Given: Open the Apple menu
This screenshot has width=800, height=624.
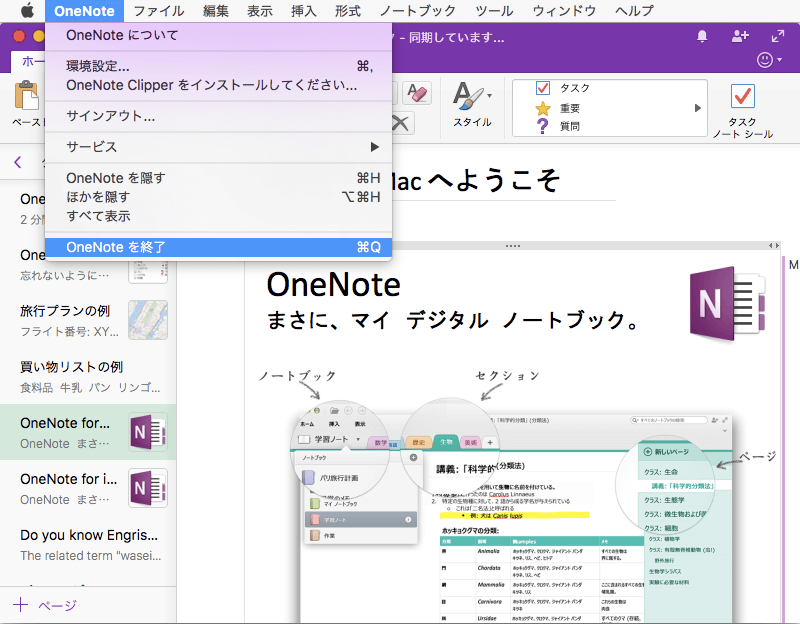Looking at the screenshot, I should click(27, 11).
